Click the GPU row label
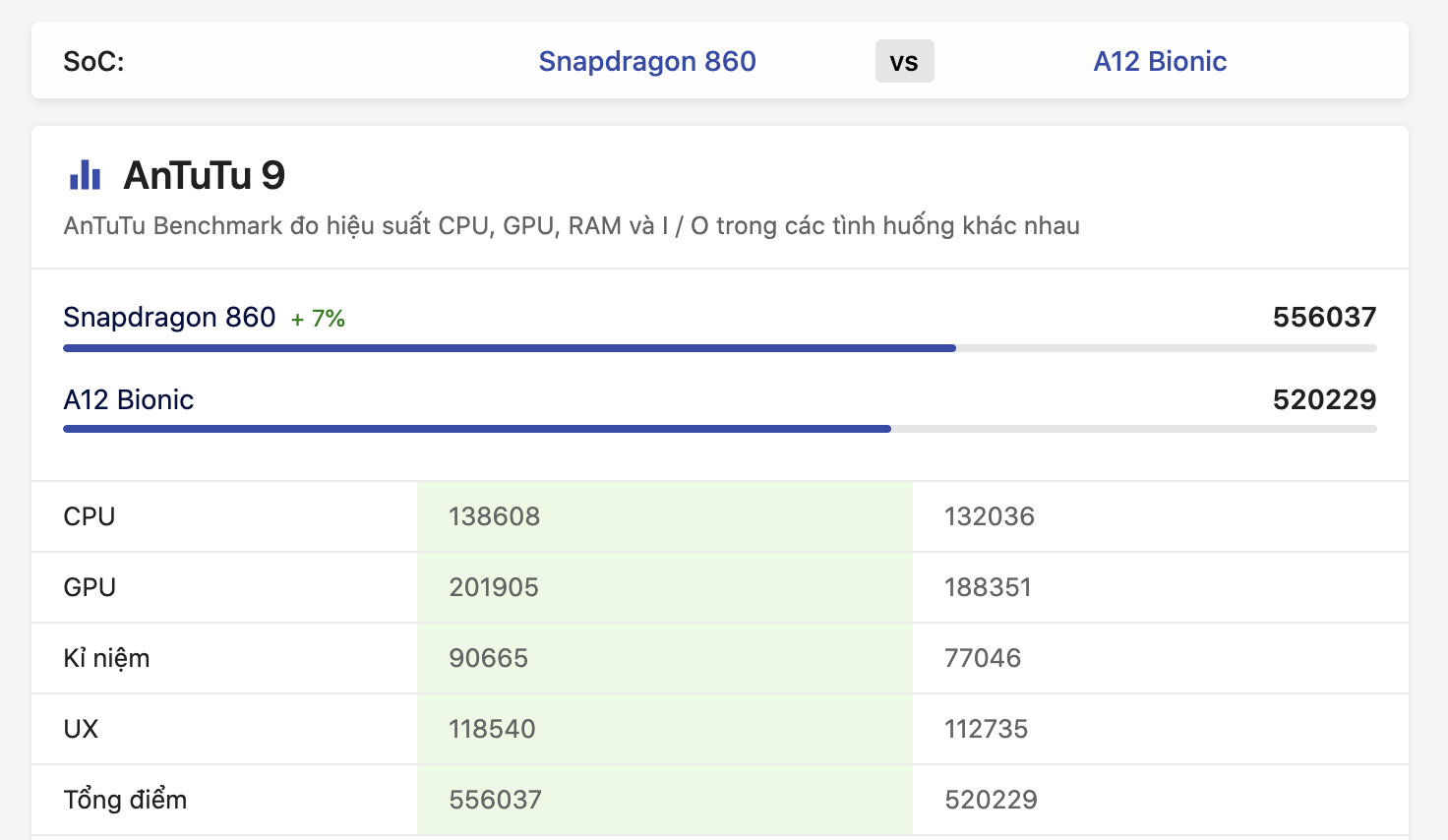Screen dimensions: 1448x840 [90, 587]
